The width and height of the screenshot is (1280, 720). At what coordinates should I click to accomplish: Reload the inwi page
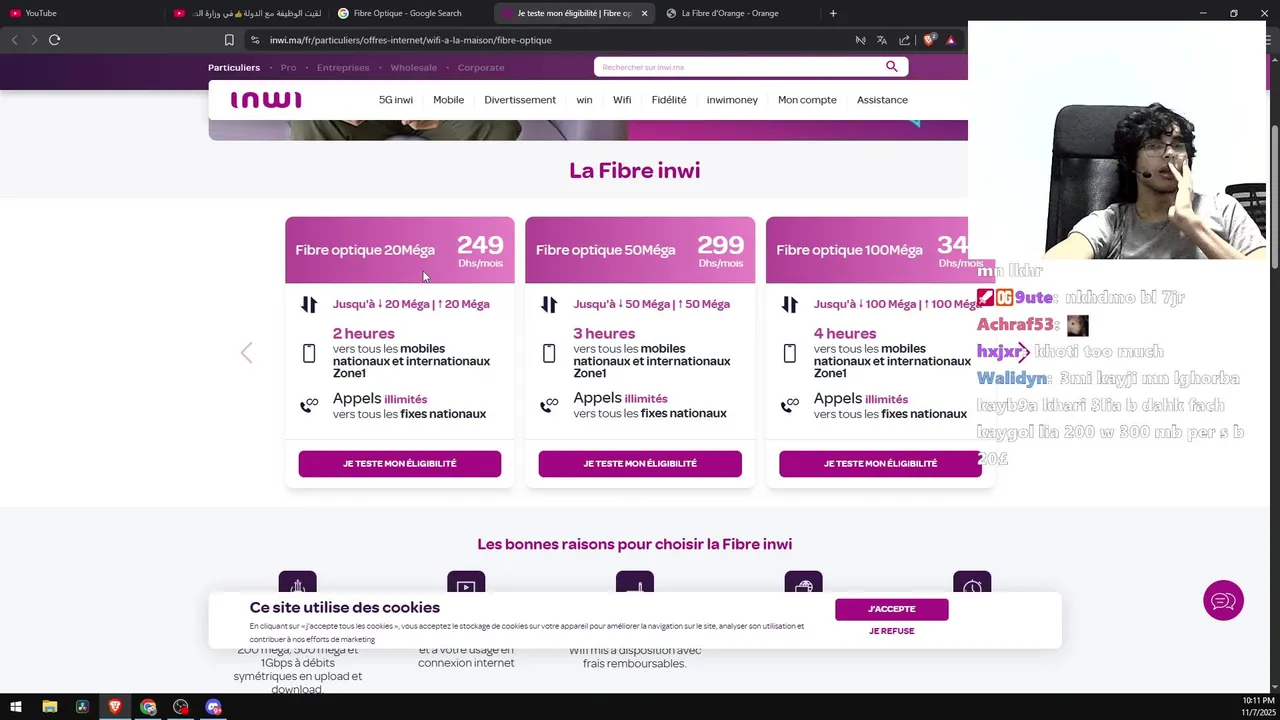click(55, 40)
